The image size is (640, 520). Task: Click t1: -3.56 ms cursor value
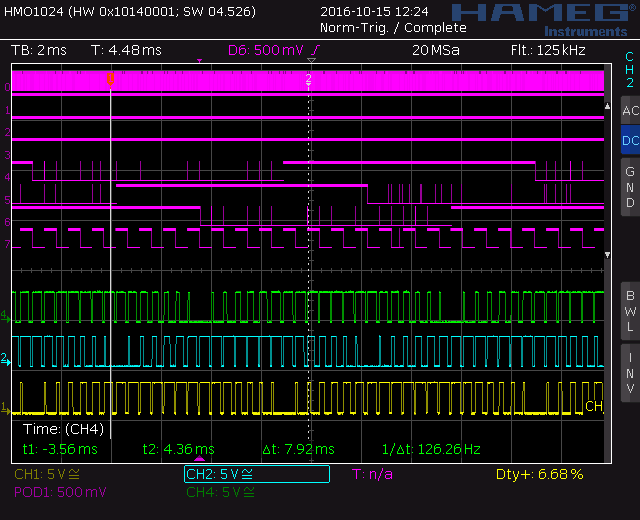point(60,449)
